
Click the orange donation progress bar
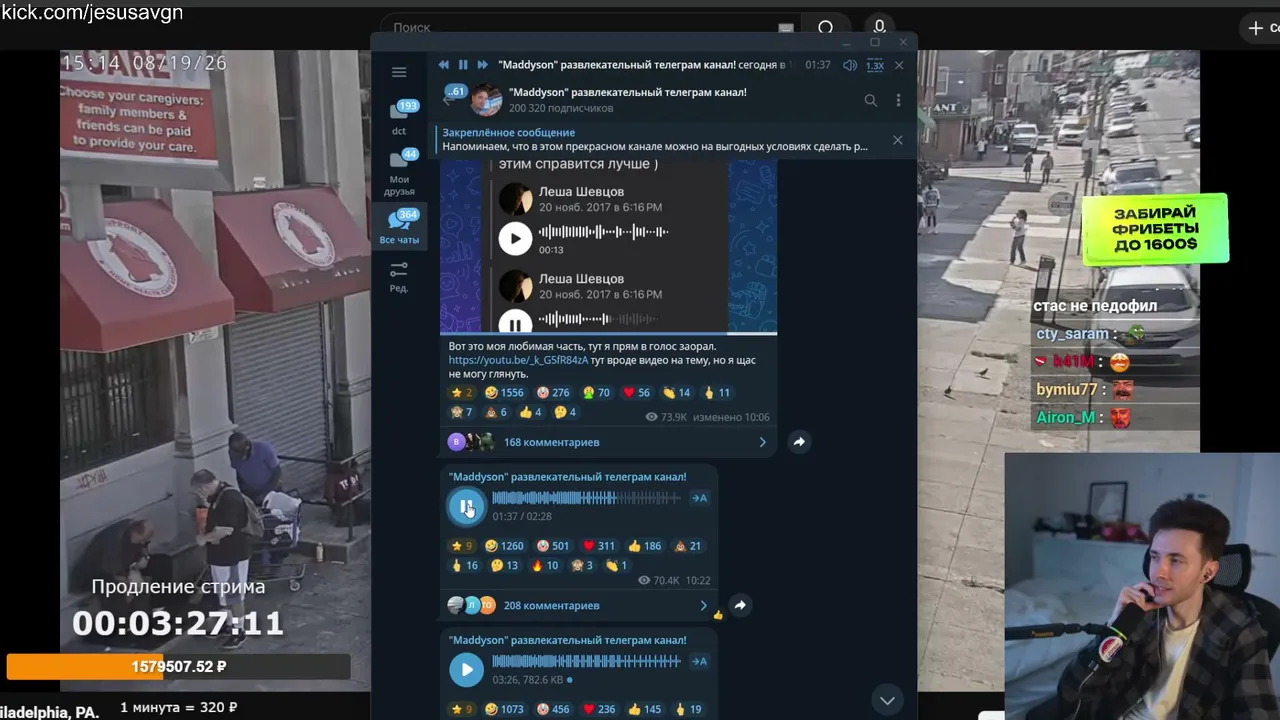pyautogui.click(x=178, y=666)
